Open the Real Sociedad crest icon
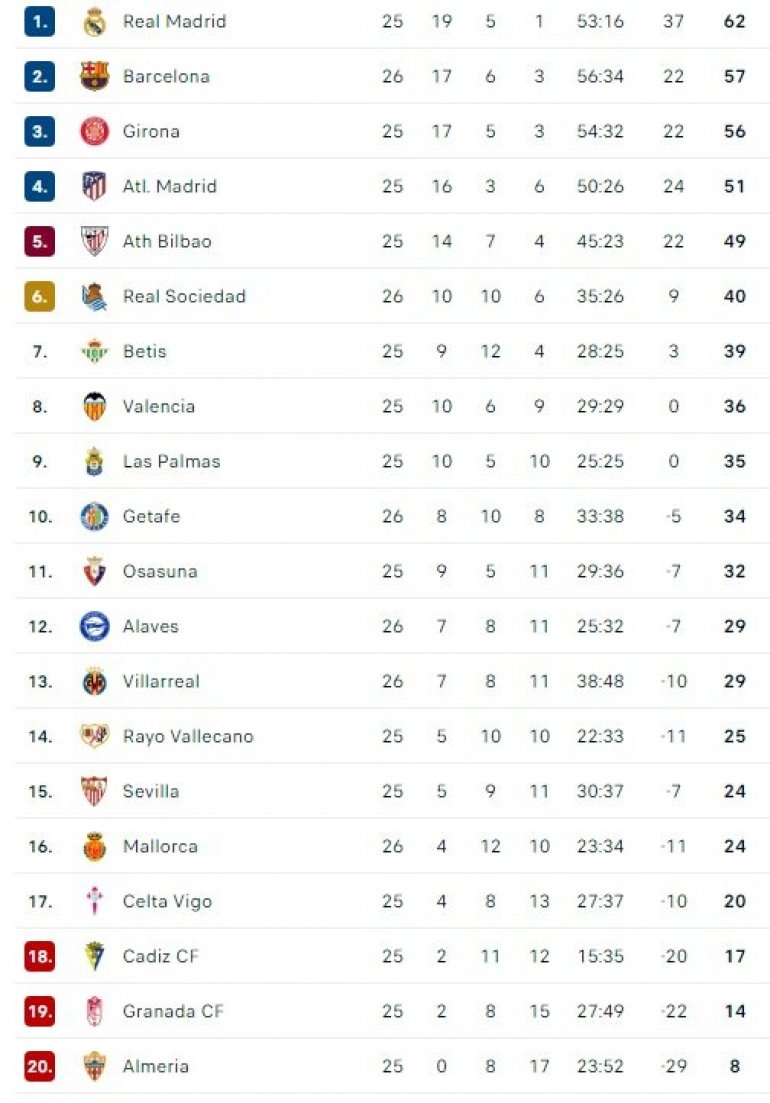This screenshot has height=1103, width=770. coord(94,296)
